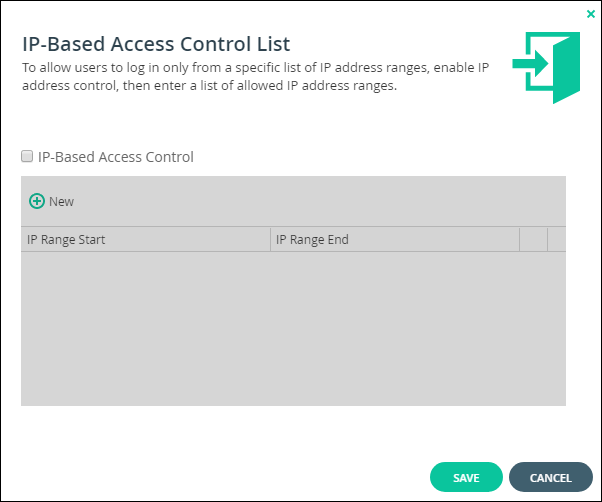Click the last narrow blank column header
This screenshot has height=502, width=602.
[557, 239]
